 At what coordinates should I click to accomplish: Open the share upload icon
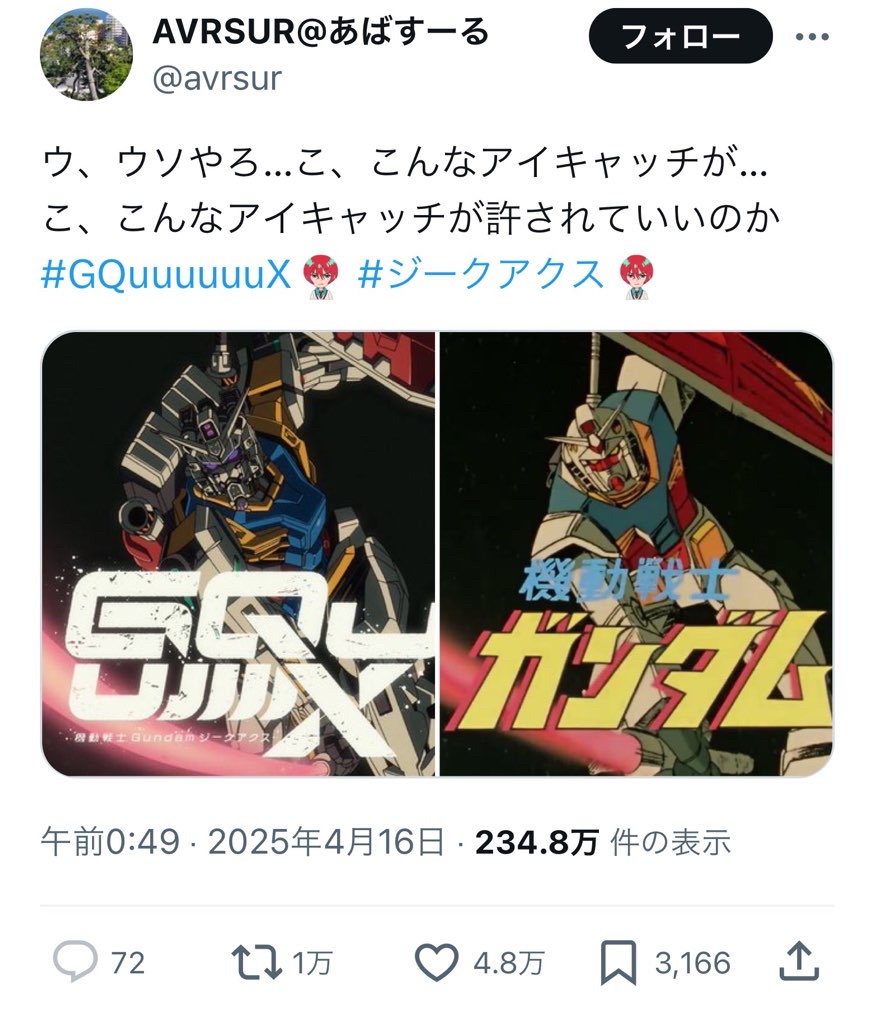(799, 962)
